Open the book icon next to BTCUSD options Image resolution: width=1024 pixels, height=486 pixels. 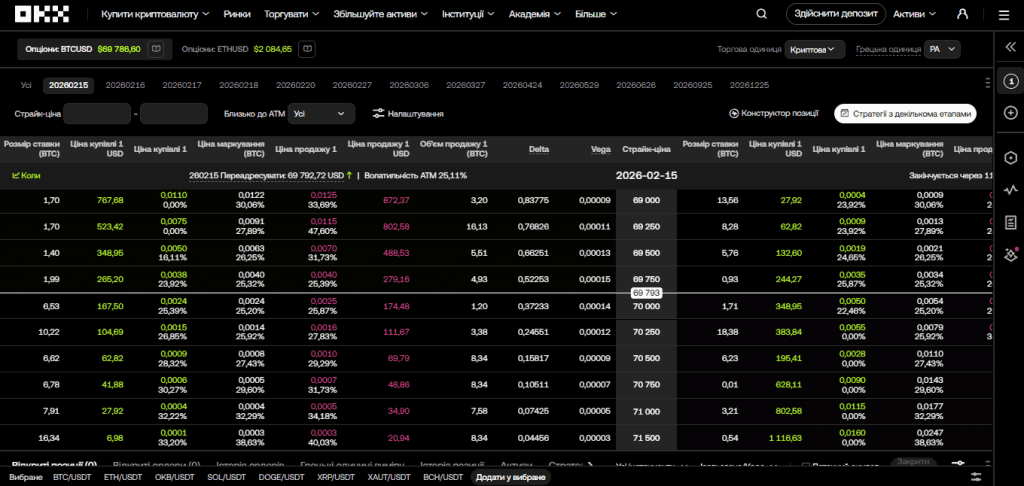click(155, 49)
